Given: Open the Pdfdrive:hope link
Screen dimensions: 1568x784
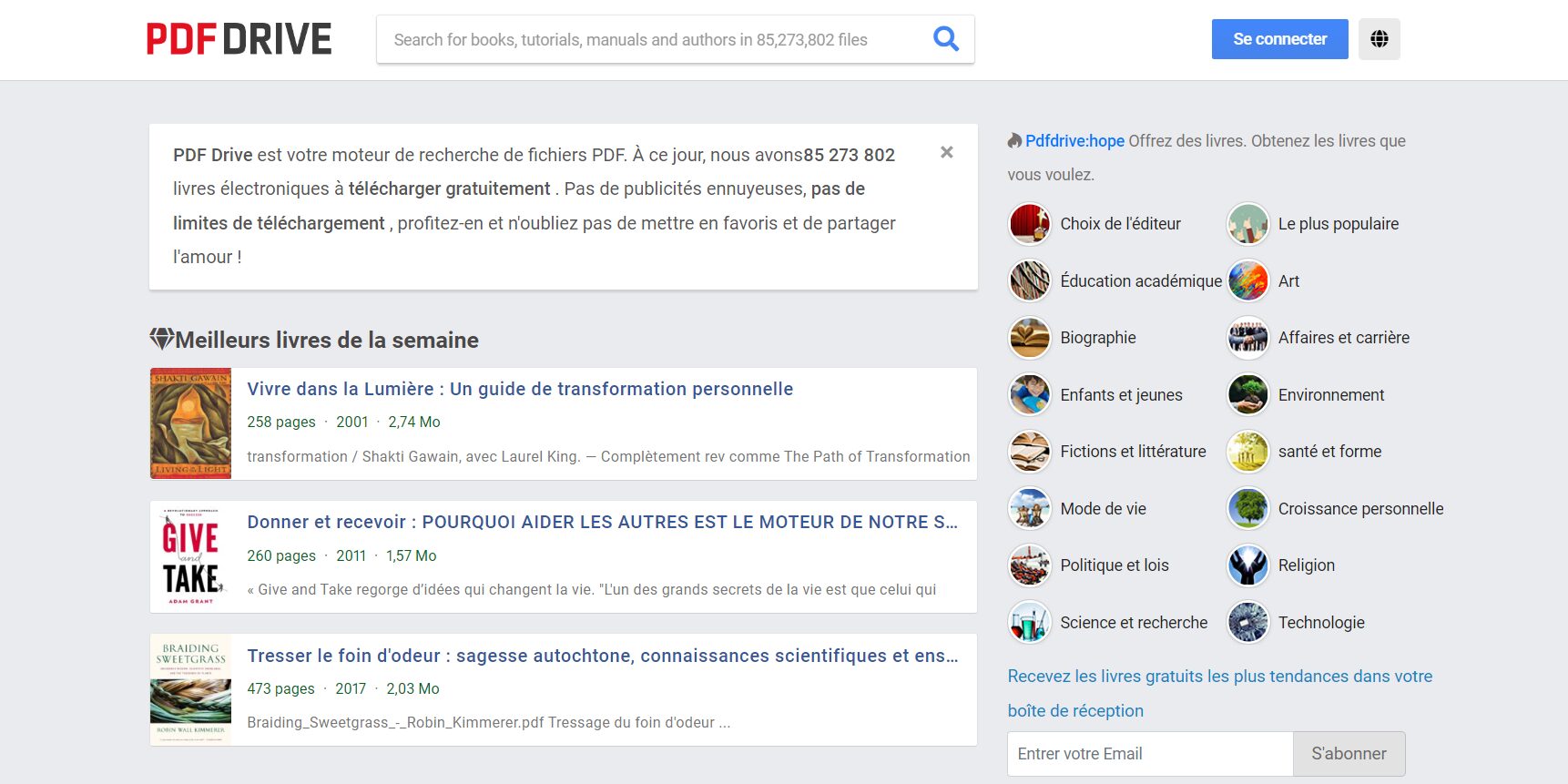Looking at the screenshot, I should (1074, 141).
